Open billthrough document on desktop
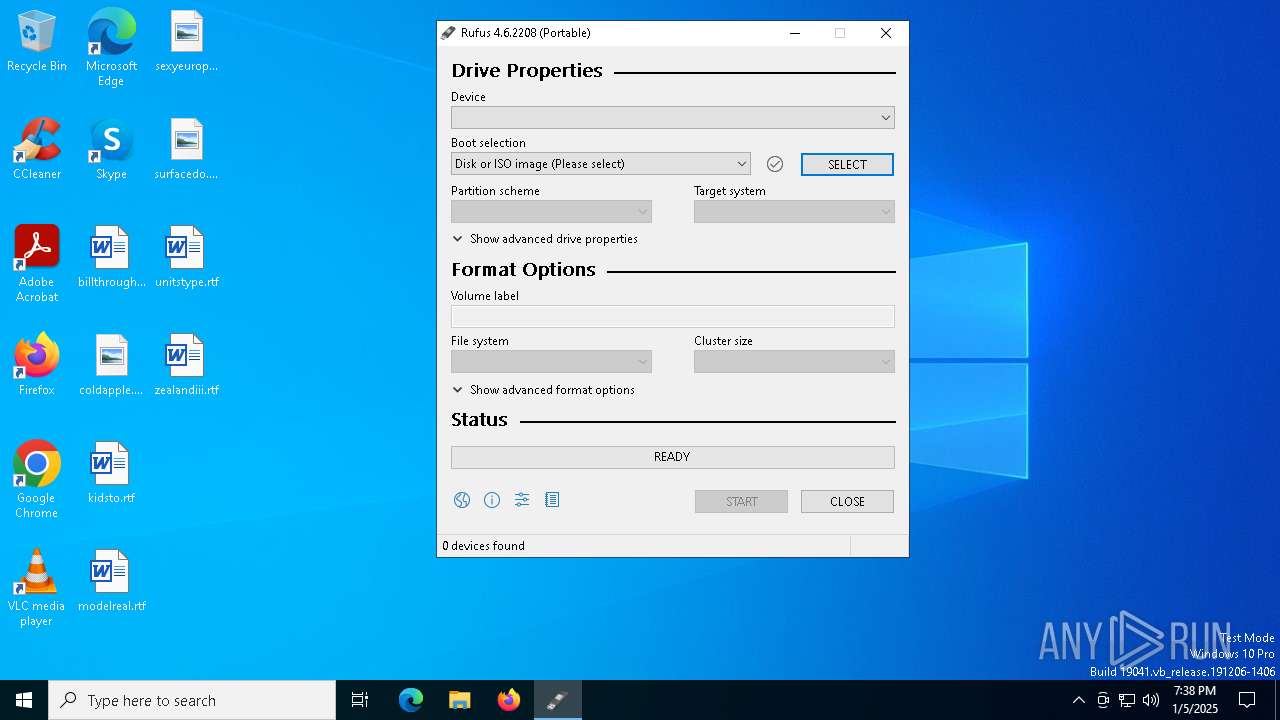Viewport: 1280px width, 720px height. (x=111, y=258)
